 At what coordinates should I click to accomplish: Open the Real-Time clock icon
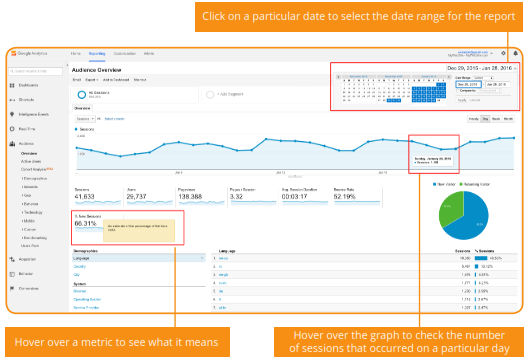(12, 129)
